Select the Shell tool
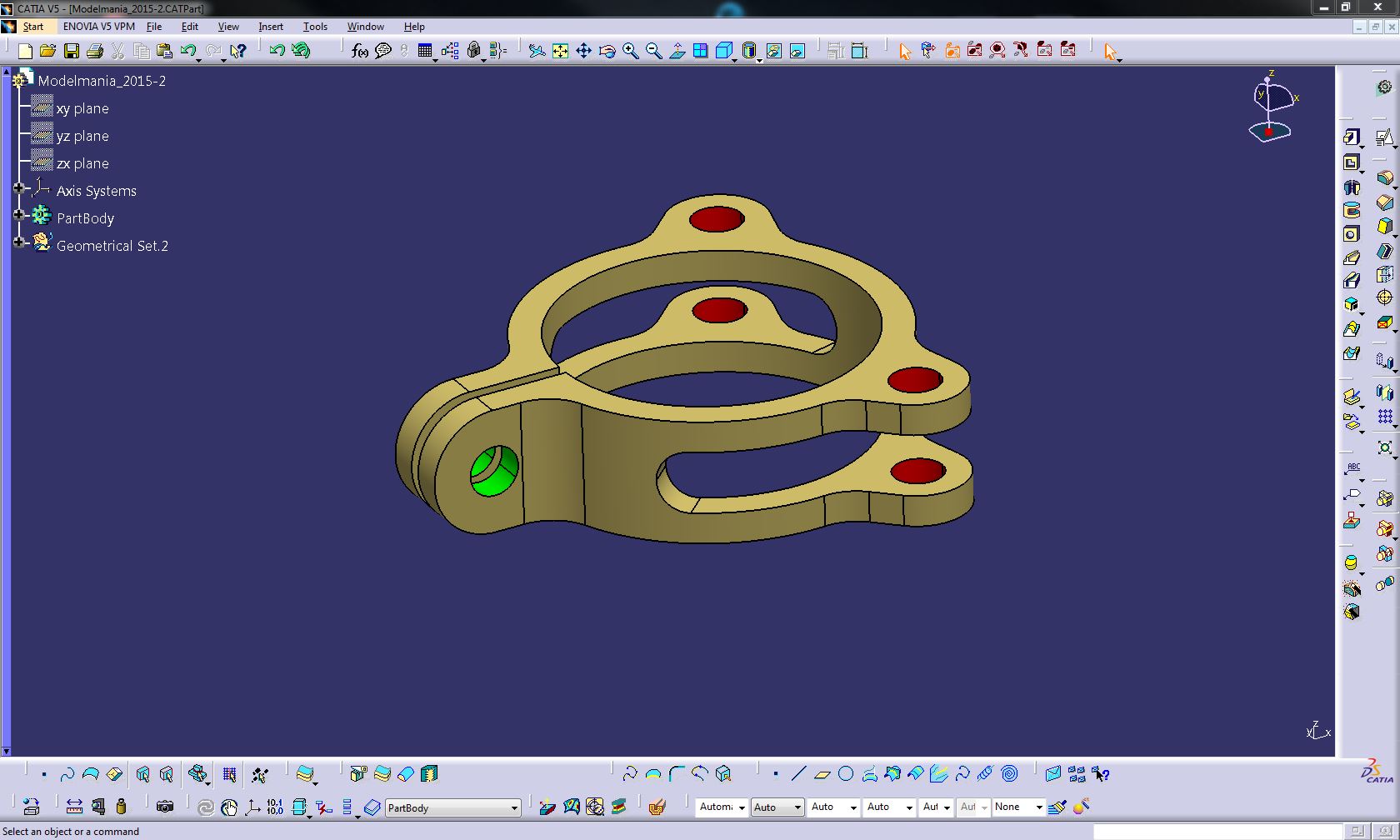The image size is (1400, 840). click(1385, 250)
